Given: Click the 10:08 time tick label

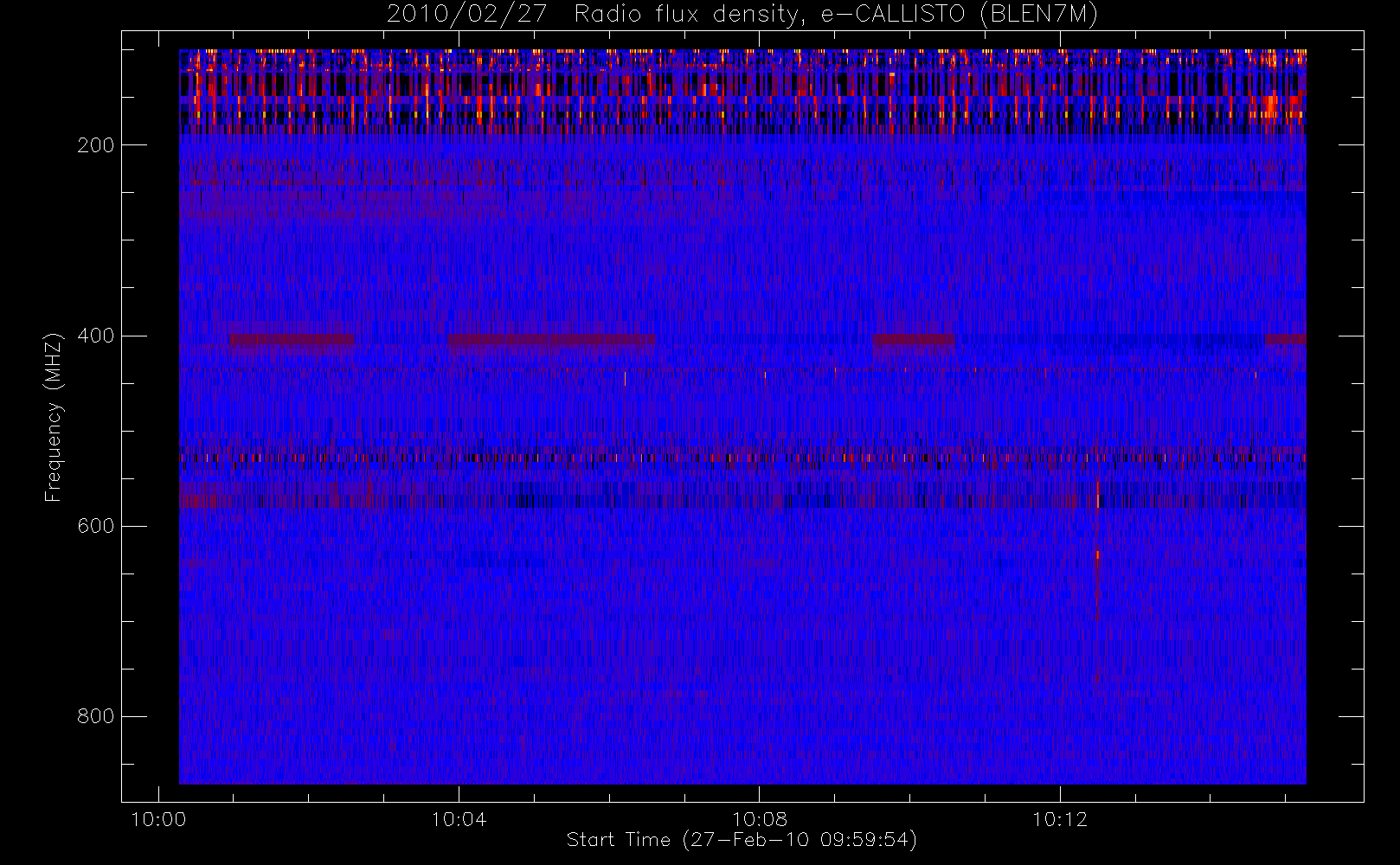Looking at the screenshot, I should coord(759,819).
